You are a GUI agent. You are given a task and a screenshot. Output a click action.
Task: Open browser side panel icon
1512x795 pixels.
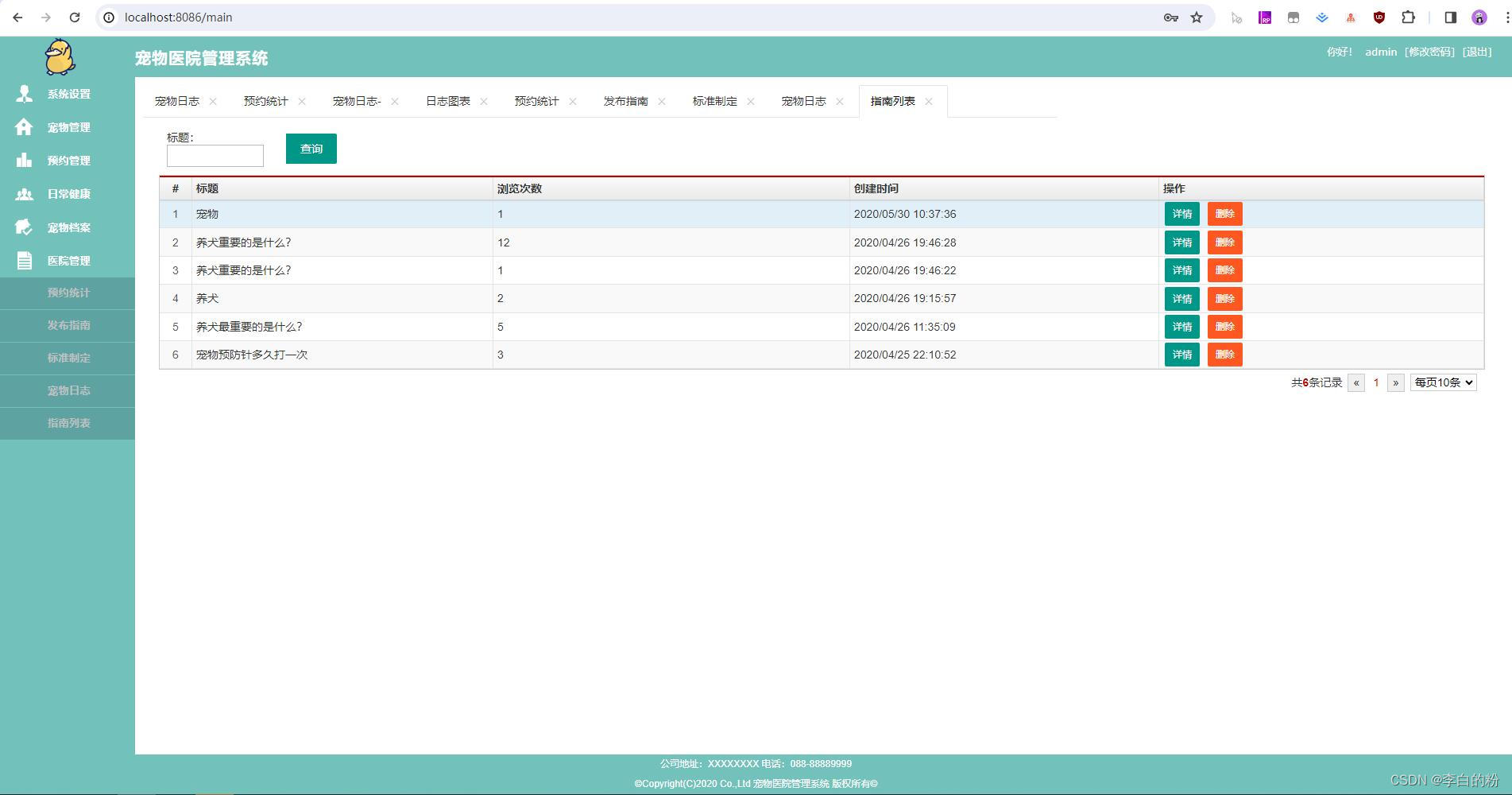pos(1450,17)
